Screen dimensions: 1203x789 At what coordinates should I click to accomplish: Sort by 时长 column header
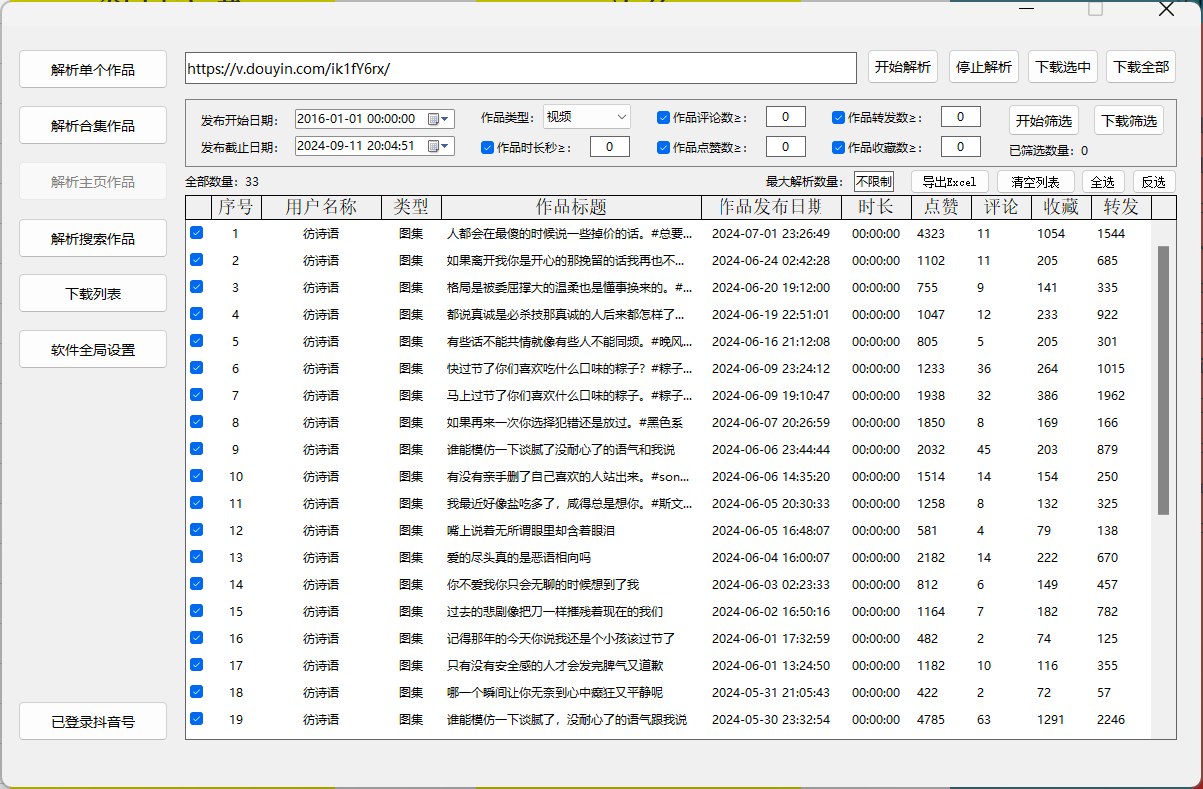click(x=876, y=207)
